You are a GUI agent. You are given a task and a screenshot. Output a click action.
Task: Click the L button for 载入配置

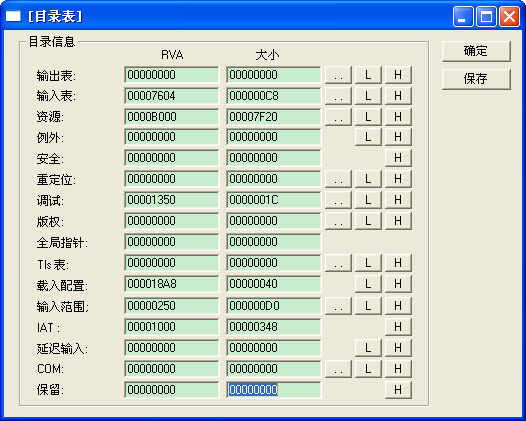pyautogui.click(x=368, y=284)
